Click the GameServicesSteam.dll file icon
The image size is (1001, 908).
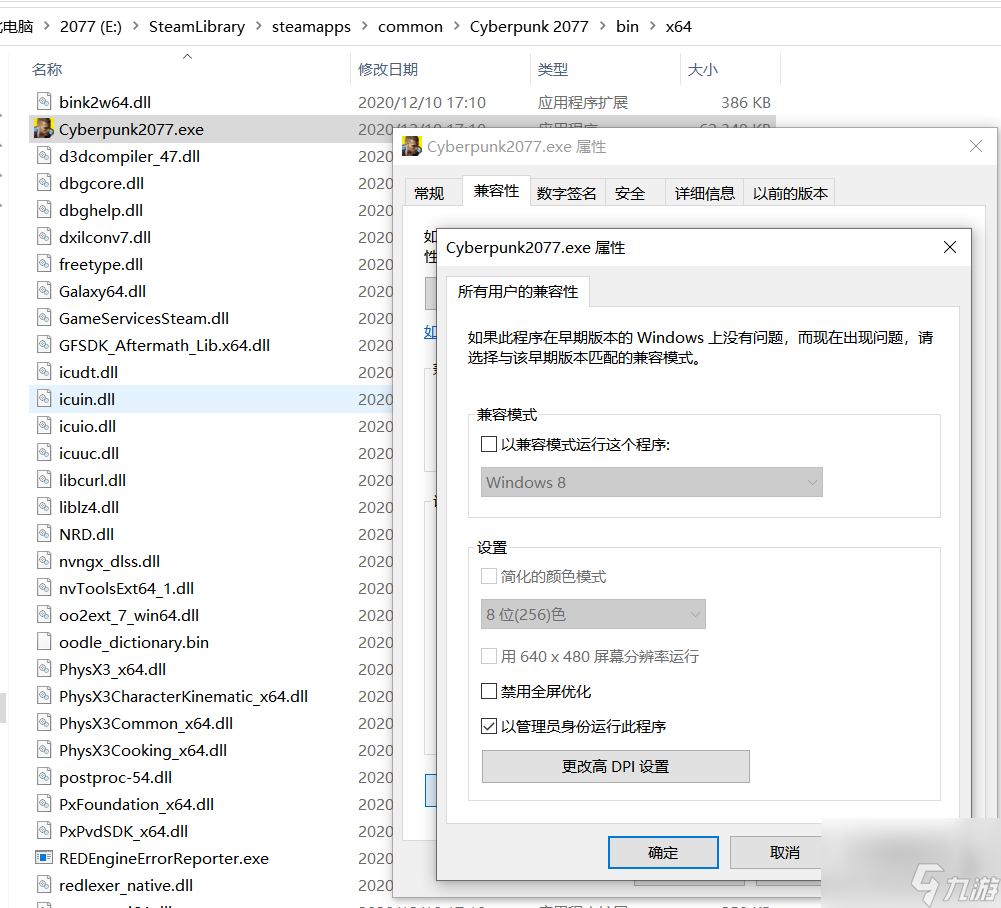pyautogui.click(x=44, y=318)
